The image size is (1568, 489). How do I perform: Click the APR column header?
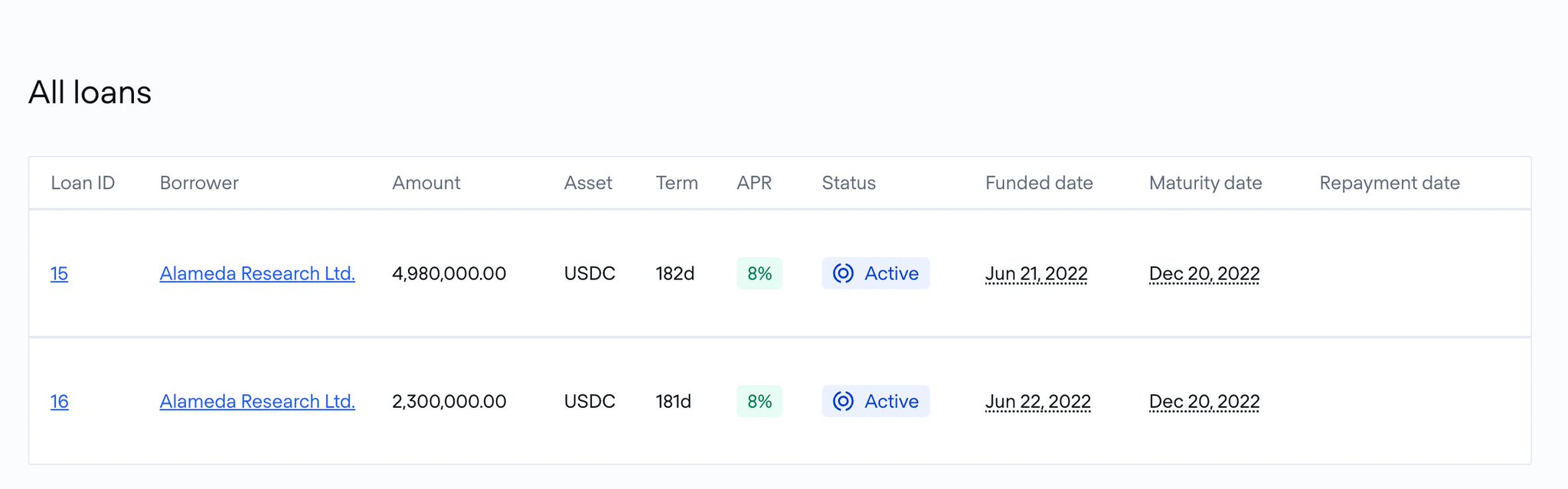coord(753,183)
